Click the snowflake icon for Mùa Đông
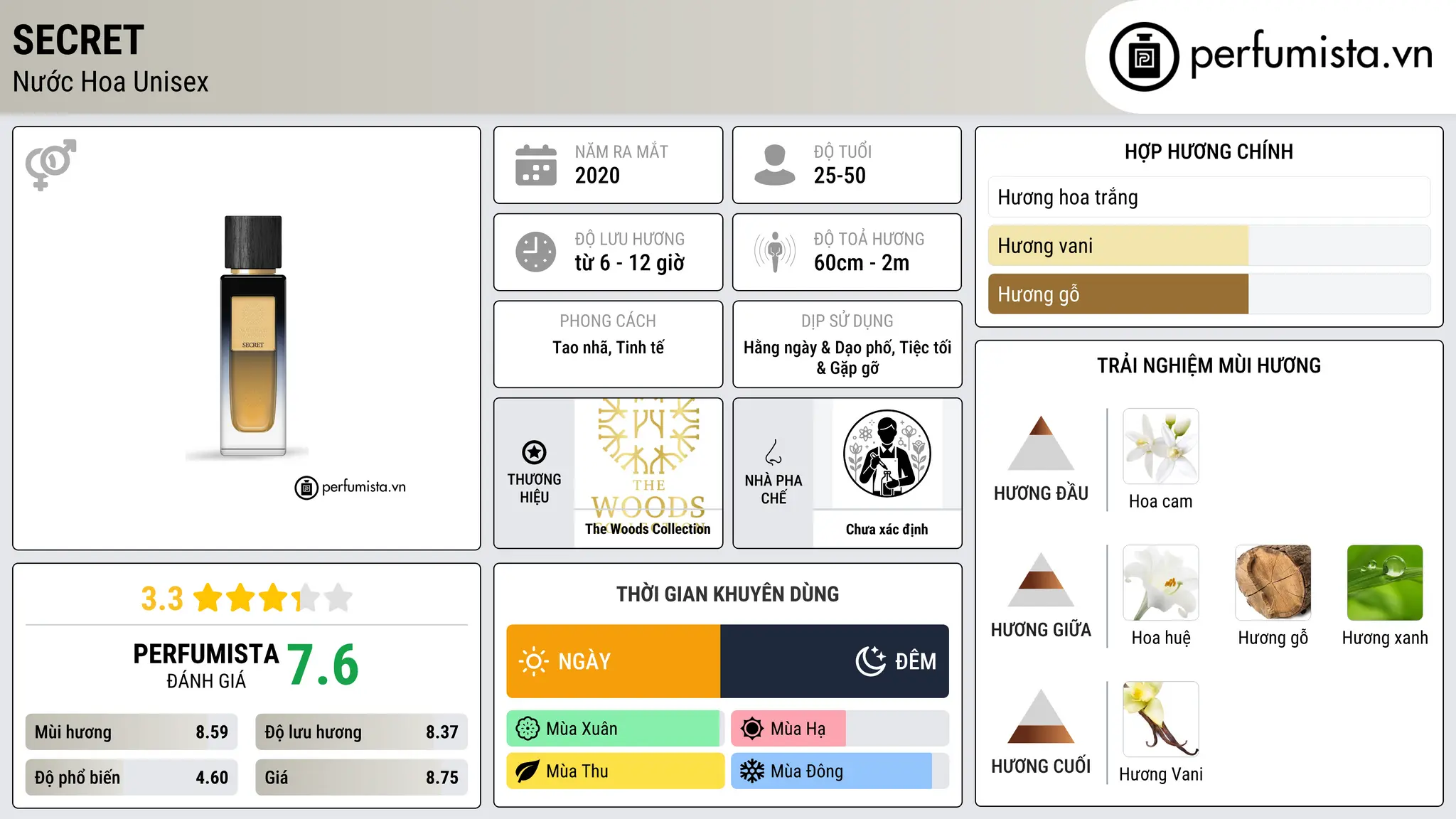This screenshot has height=819, width=1456. click(752, 771)
